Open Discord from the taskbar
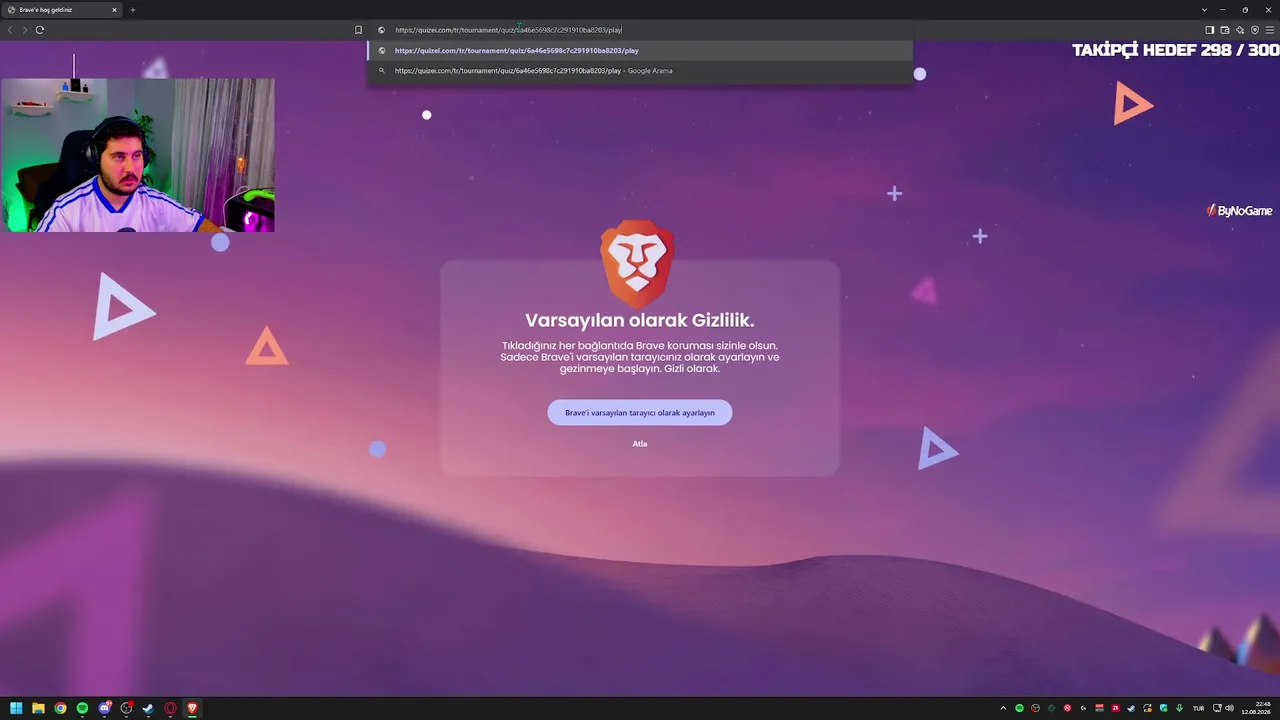Screen dimensions: 1280x720 click(104, 708)
